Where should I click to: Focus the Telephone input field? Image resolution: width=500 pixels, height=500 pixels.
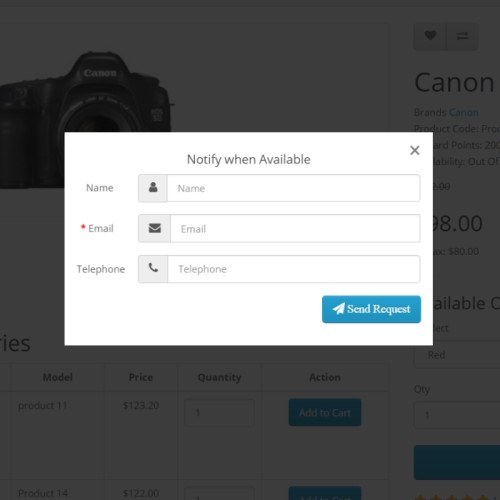click(x=294, y=269)
